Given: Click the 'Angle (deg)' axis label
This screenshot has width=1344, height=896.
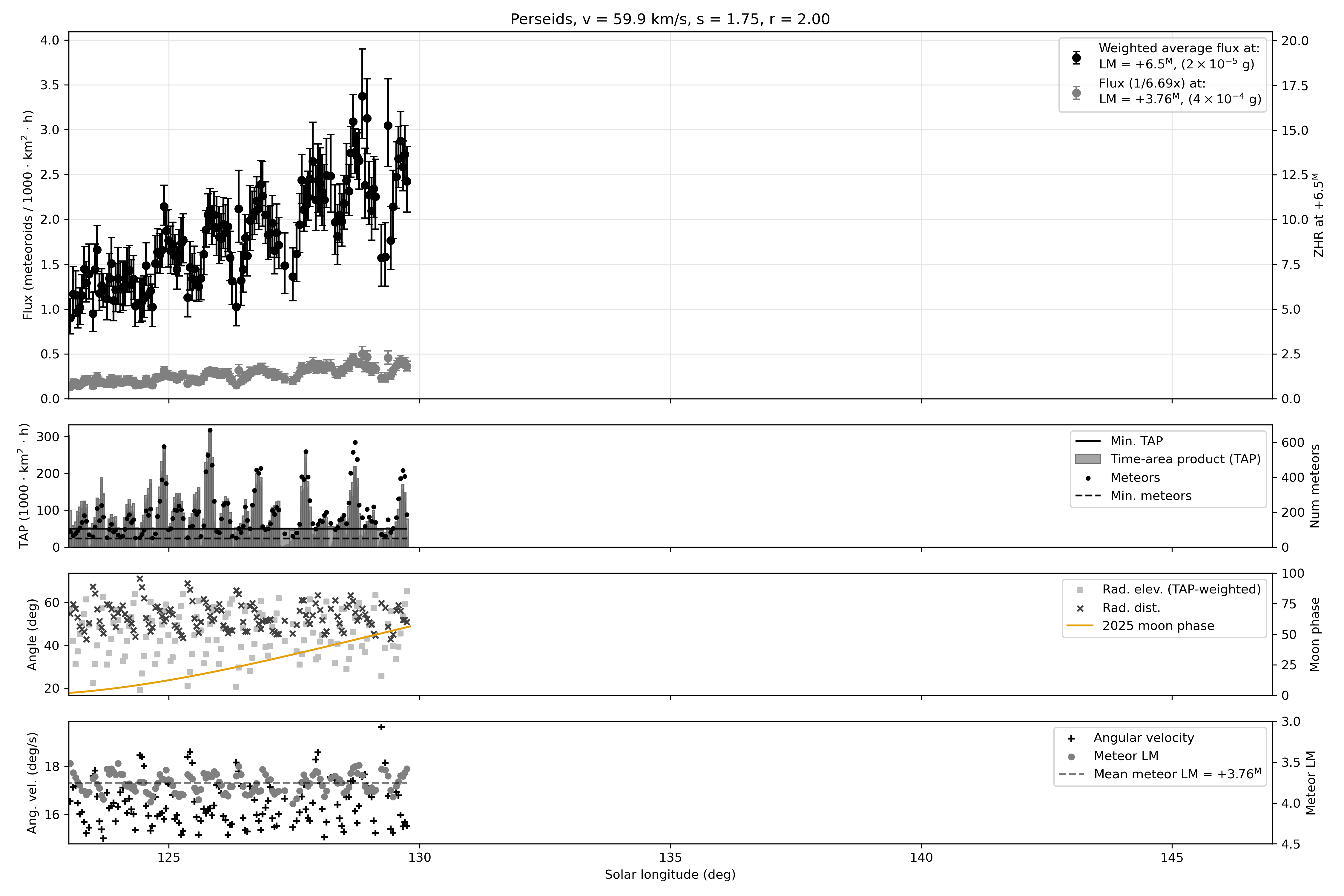Looking at the screenshot, I should pyautogui.click(x=32, y=634).
